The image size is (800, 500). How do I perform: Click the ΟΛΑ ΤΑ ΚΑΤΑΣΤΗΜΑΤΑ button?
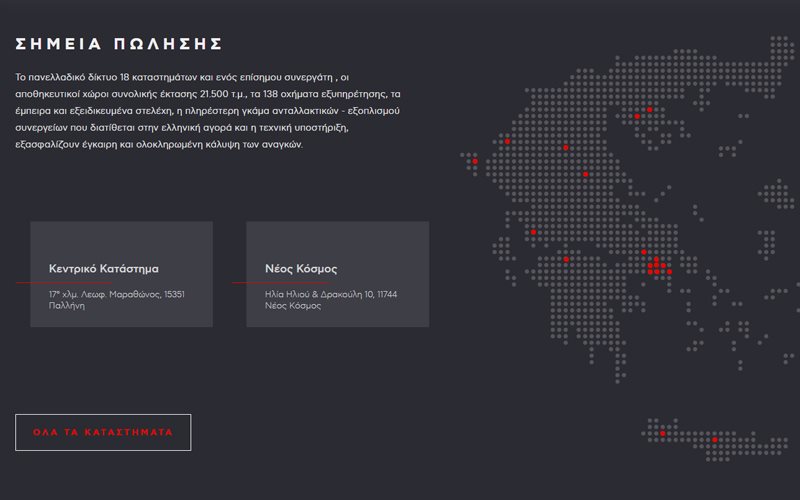coord(103,432)
